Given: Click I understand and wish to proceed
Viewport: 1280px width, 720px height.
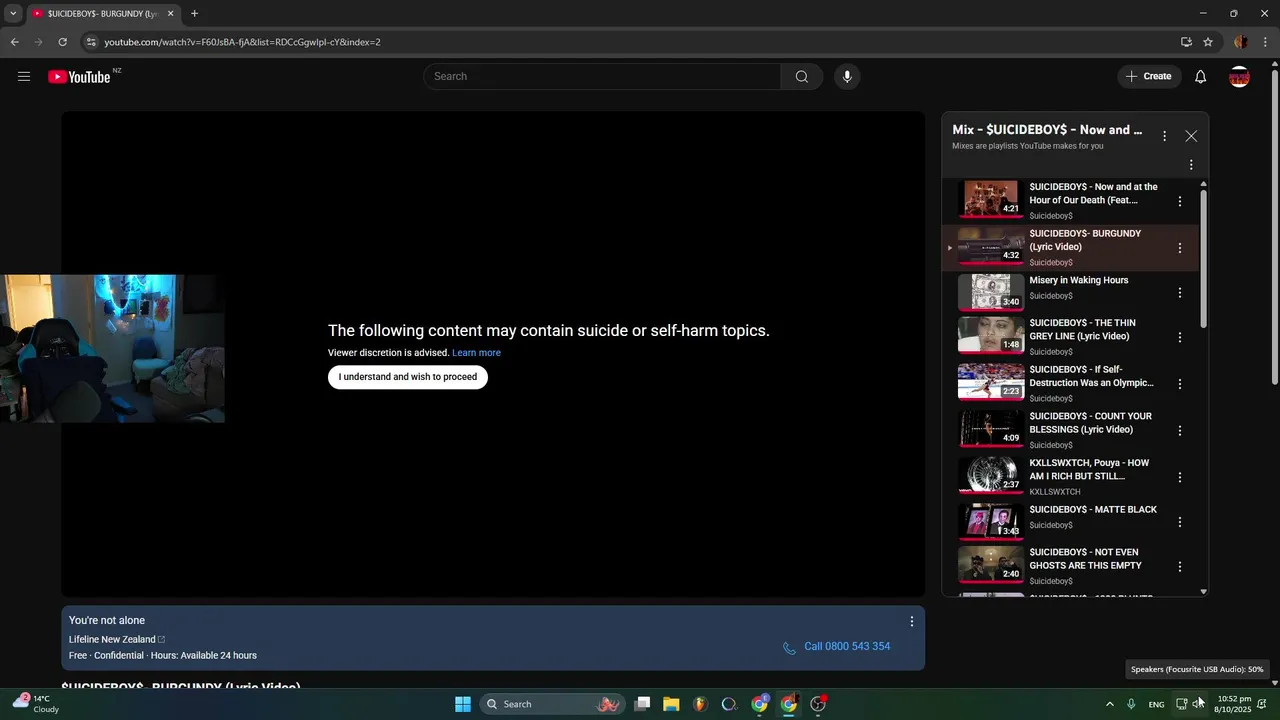Looking at the screenshot, I should point(408,377).
